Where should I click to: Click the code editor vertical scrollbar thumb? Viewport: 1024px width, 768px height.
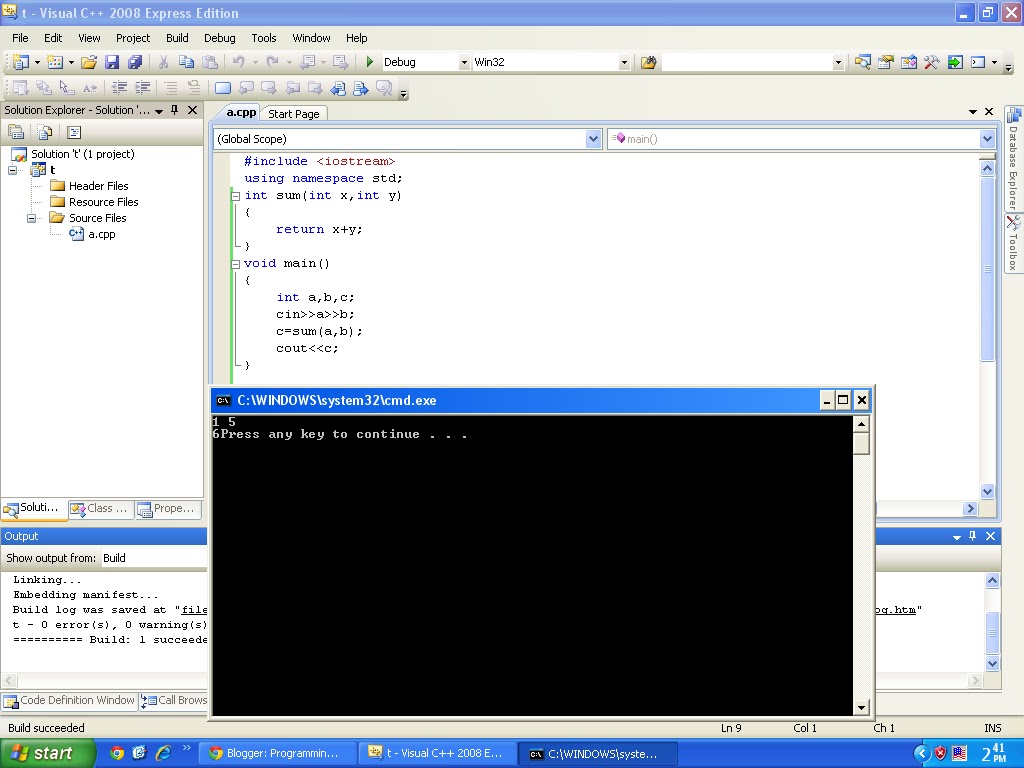tap(987, 268)
